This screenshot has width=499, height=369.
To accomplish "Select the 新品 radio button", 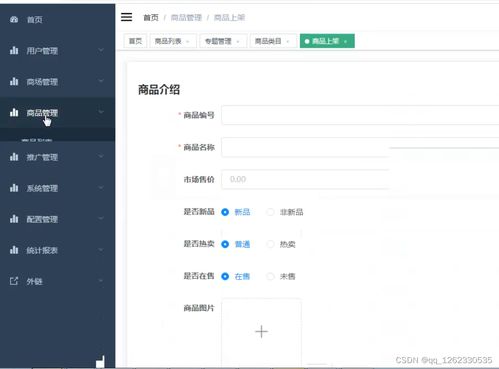I will tap(225, 212).
